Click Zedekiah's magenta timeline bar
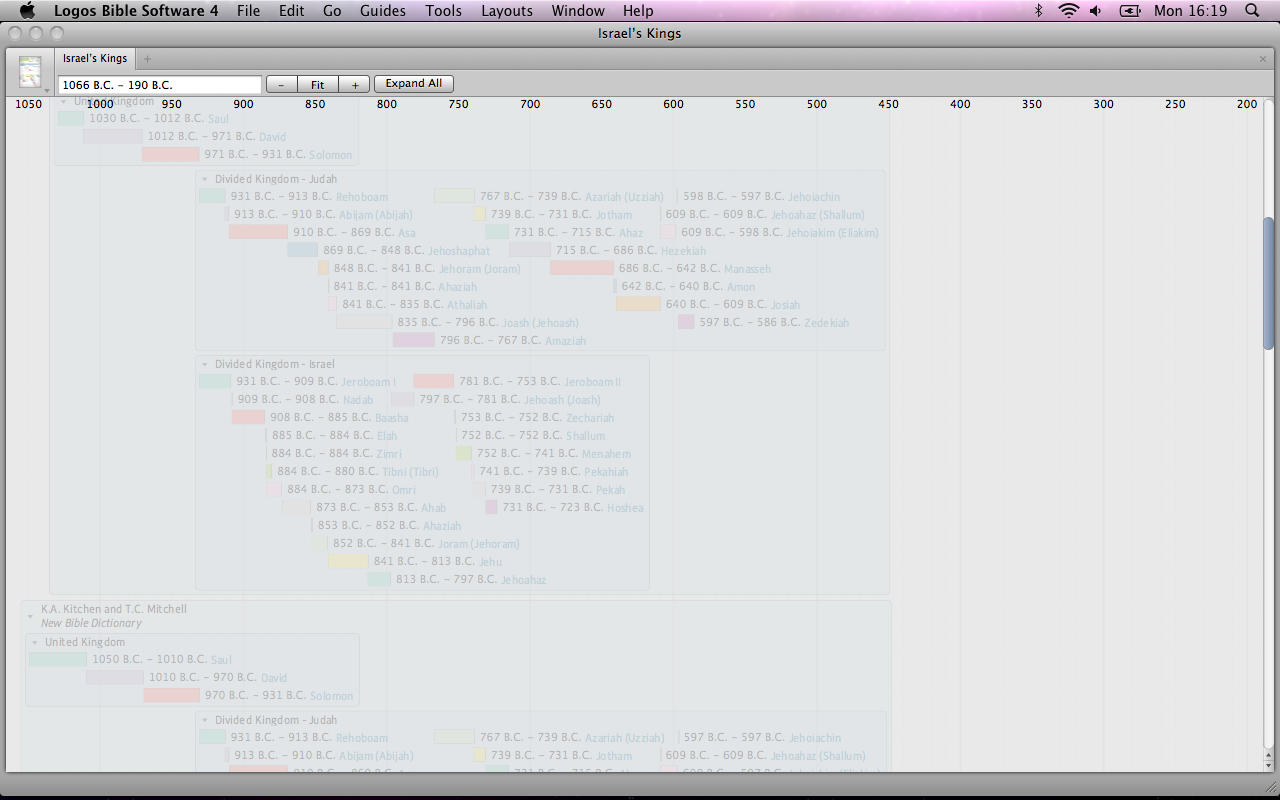This screenshot has height=800, width=1280. click(686, 322)
